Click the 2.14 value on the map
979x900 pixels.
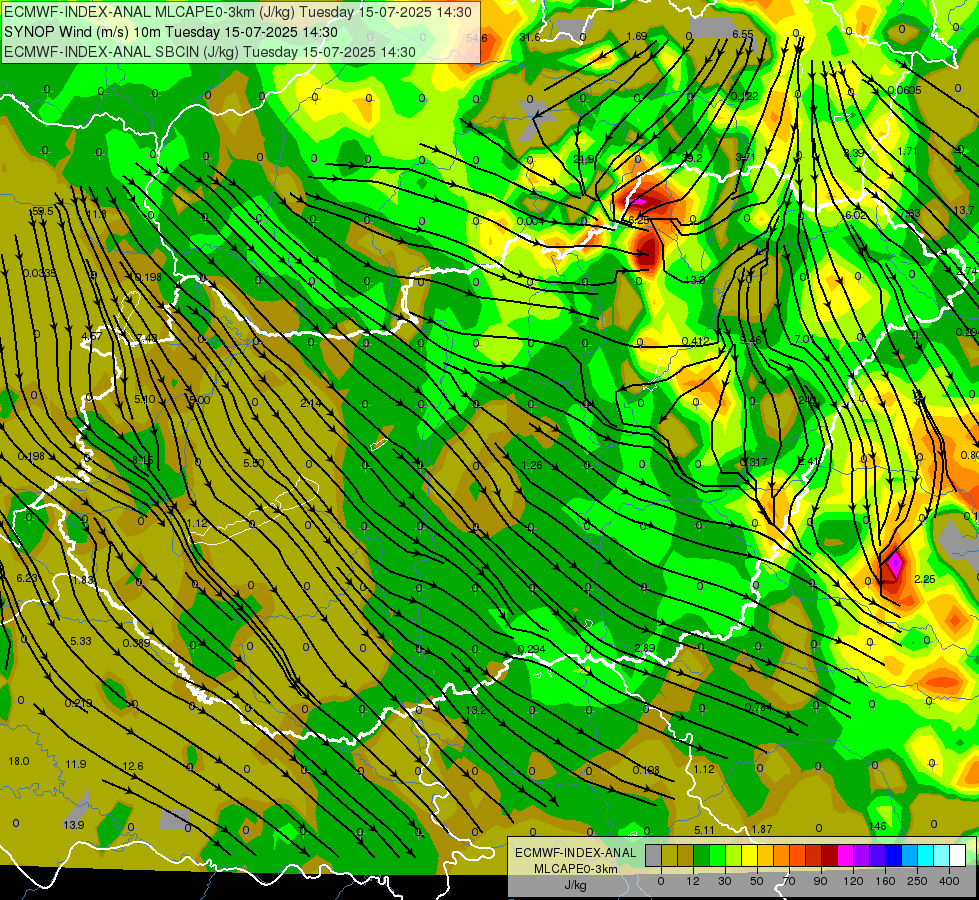pos(311,403)
